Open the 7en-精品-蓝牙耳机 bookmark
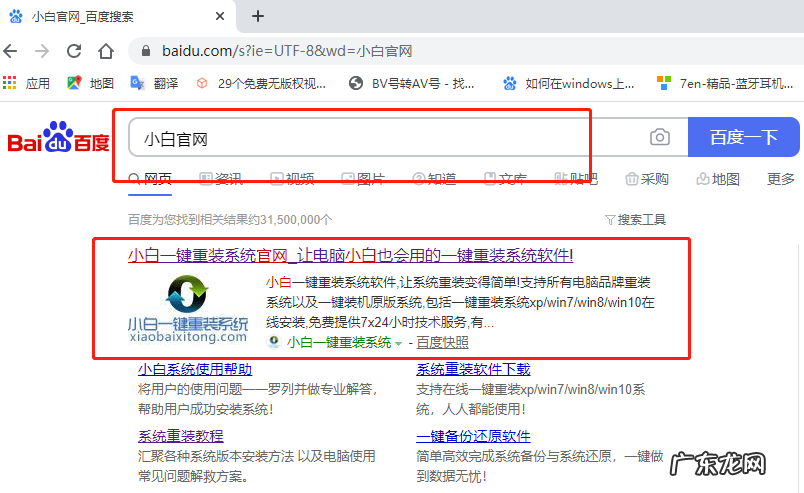Viewport: 804px width, 493px height. click(x=725, y=83)
